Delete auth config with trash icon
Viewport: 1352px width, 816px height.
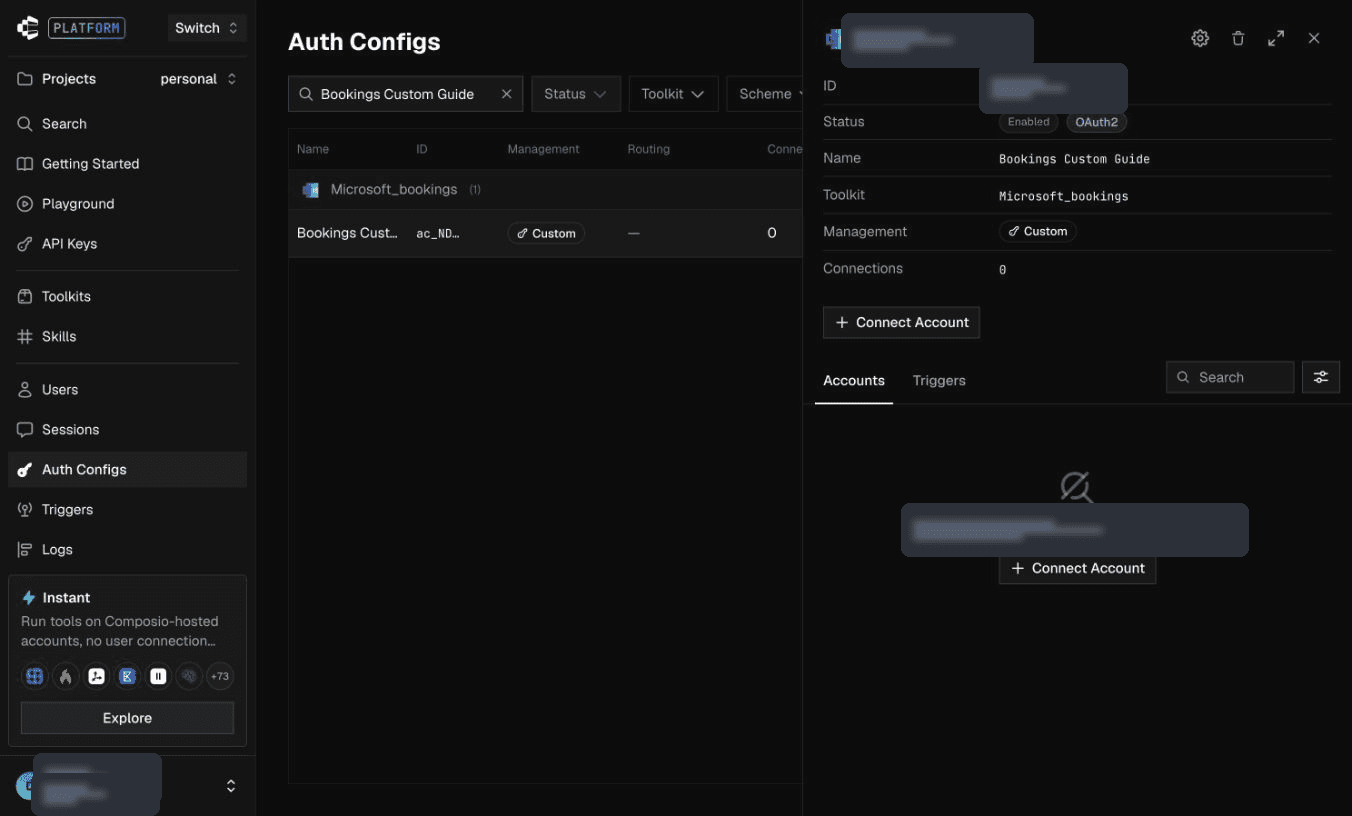tap(1238, 38)
